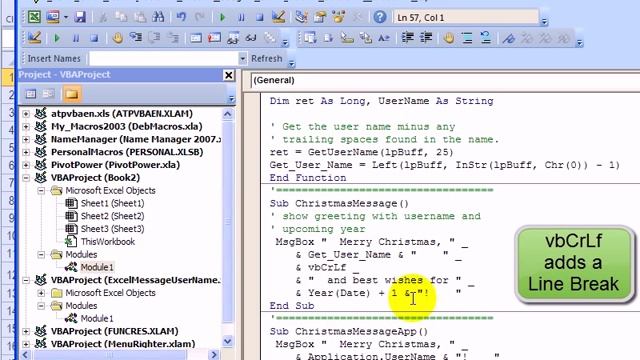Select the VBAProject (MenuRighter.xlam) row
This screenshot has width=640, height=360.
click(x=122, y=344)
